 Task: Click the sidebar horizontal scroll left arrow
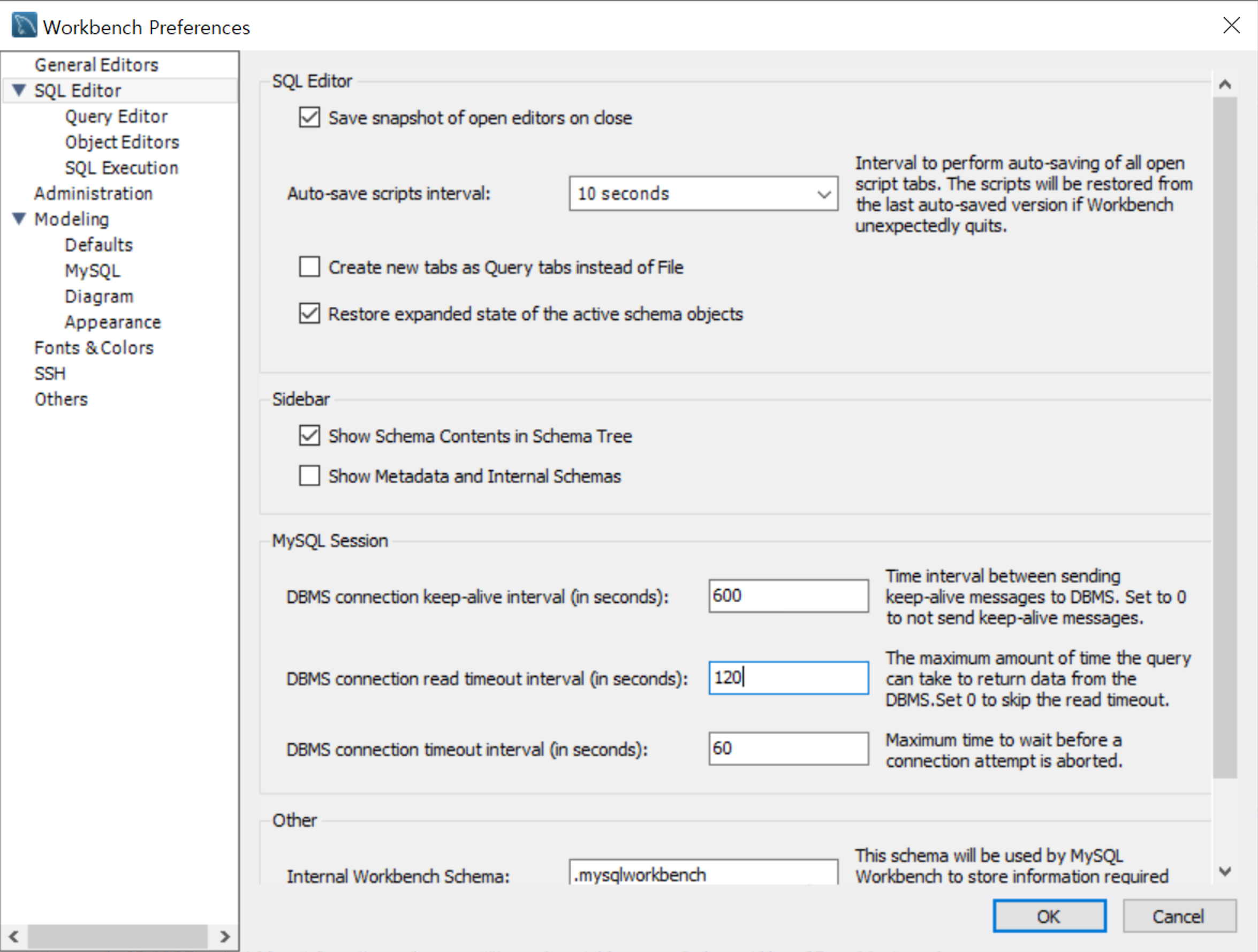13,936
